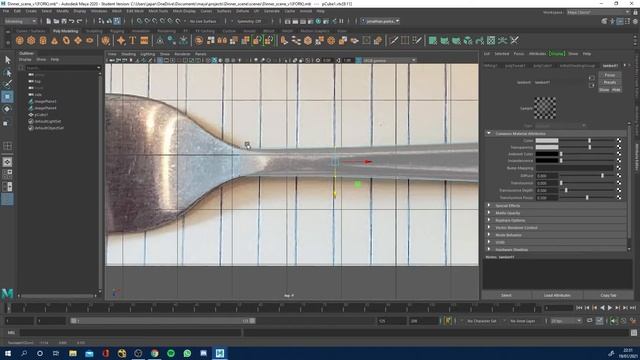Click the New Scene icon
Viewport: 640px width, 360px height.
point(48,21)
